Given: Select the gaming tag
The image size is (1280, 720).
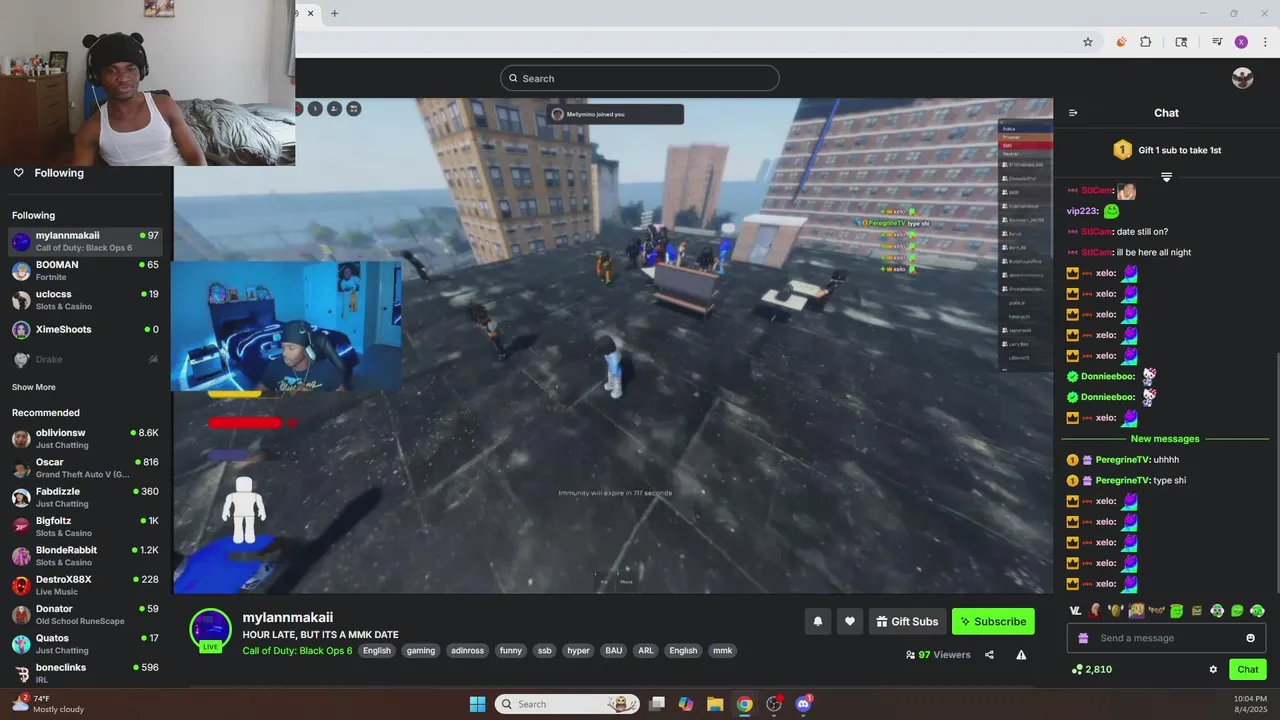Looking at the screenshot, I should (421, 650).
